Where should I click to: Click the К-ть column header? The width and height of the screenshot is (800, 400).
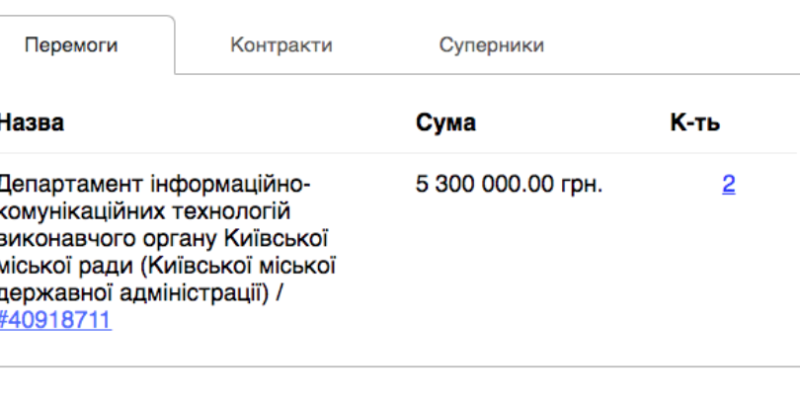(x=695, y=124)
